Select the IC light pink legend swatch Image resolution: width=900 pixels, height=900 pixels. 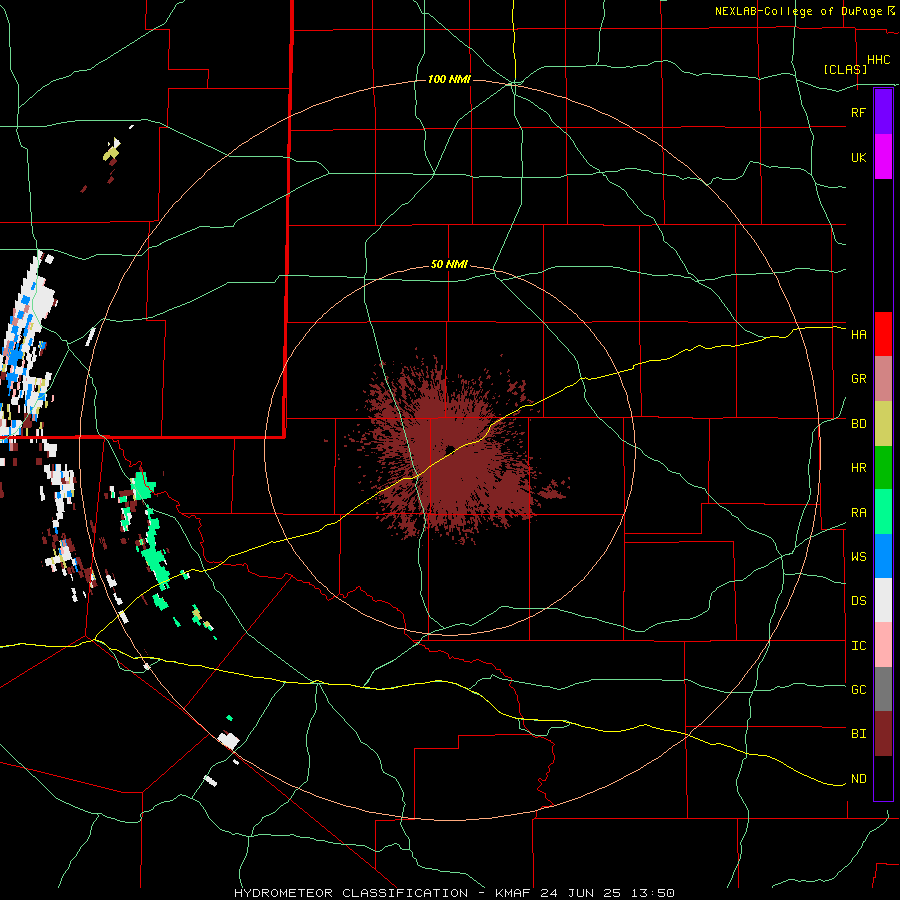[x=883, y=645]
